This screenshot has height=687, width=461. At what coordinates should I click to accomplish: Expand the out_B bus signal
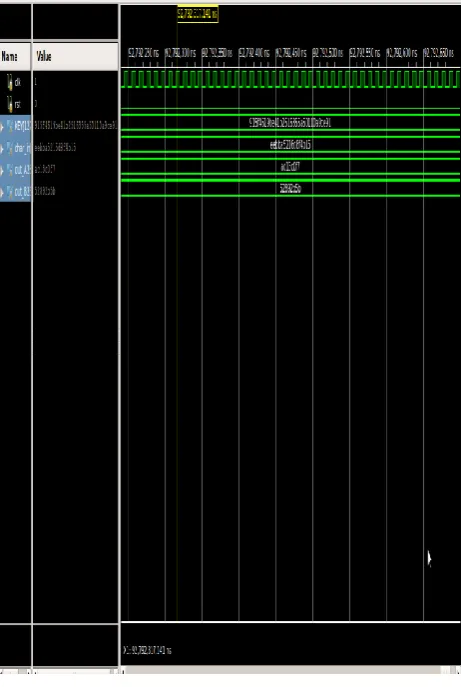coord(2,192)
